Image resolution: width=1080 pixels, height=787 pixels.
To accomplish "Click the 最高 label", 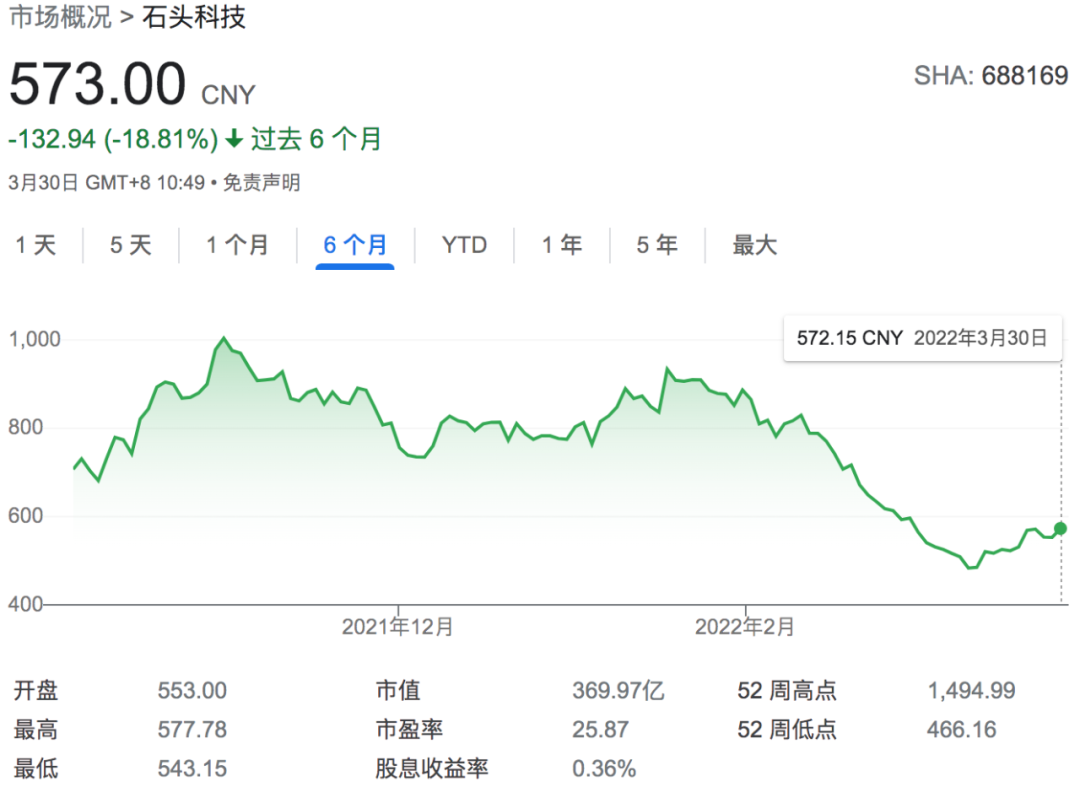I will (36, 730).
